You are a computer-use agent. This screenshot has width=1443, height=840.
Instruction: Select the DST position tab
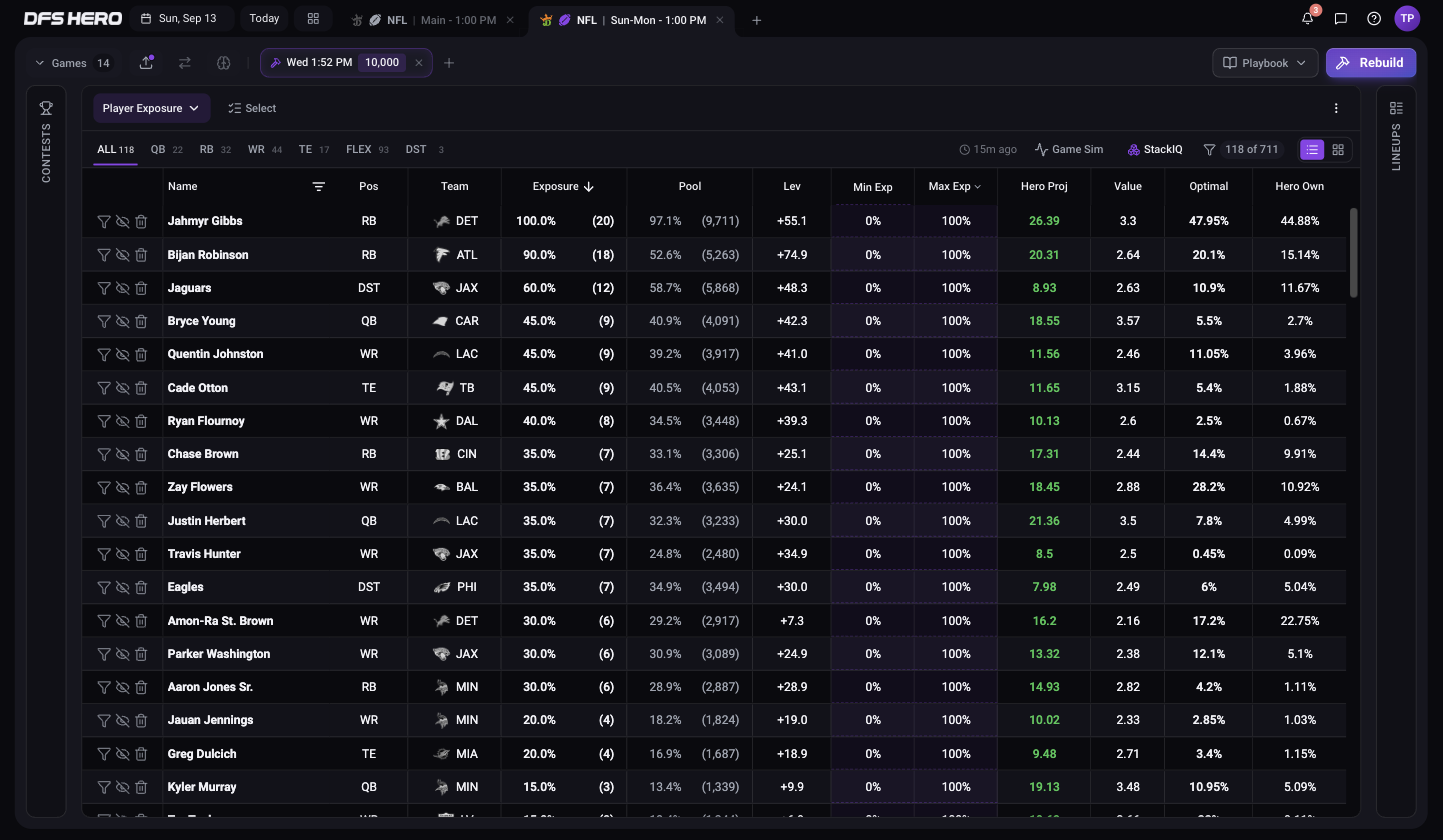point(424,149)
